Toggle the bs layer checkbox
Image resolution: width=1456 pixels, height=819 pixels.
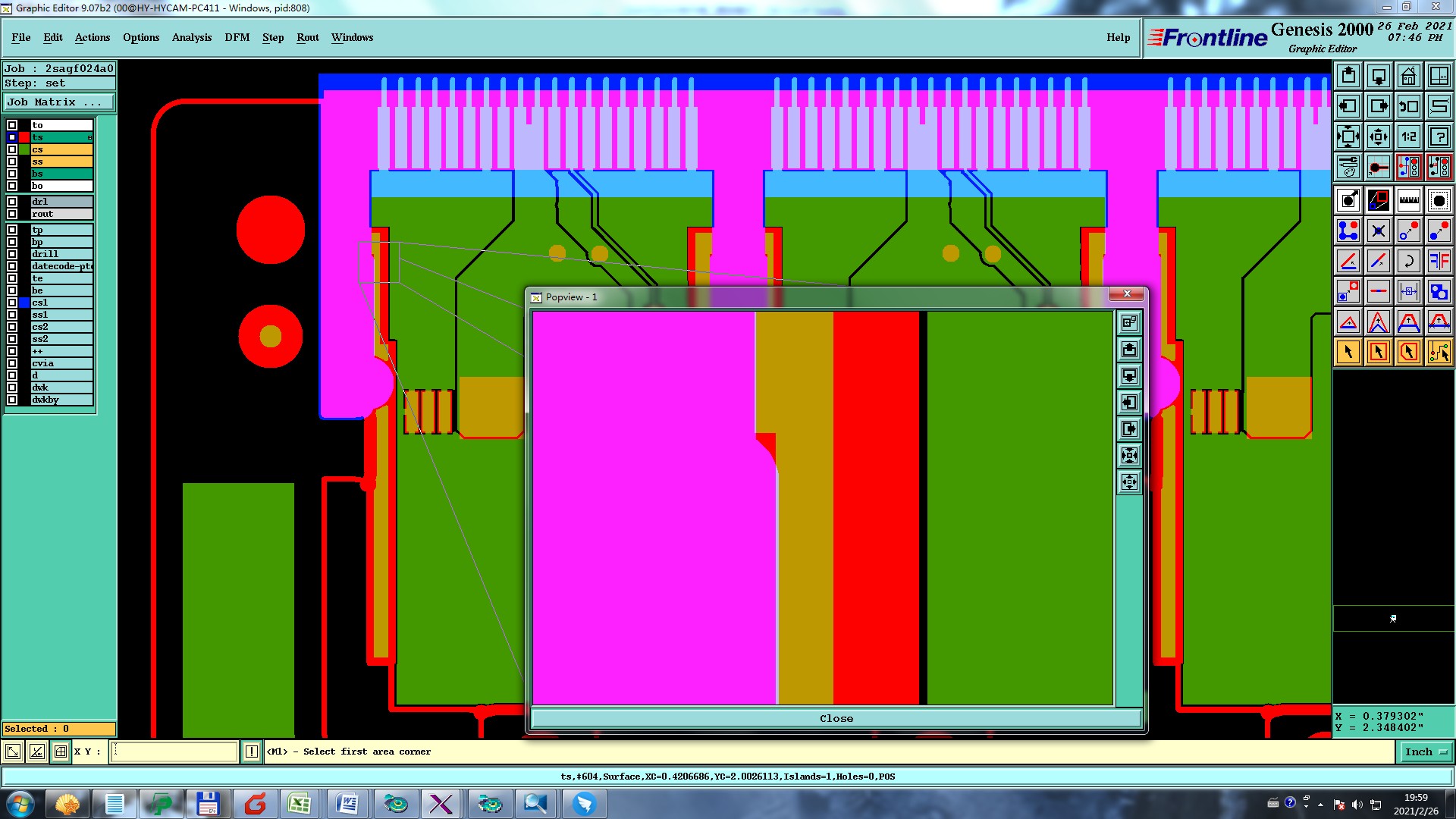pyautogui.click(x=12, y=174)
